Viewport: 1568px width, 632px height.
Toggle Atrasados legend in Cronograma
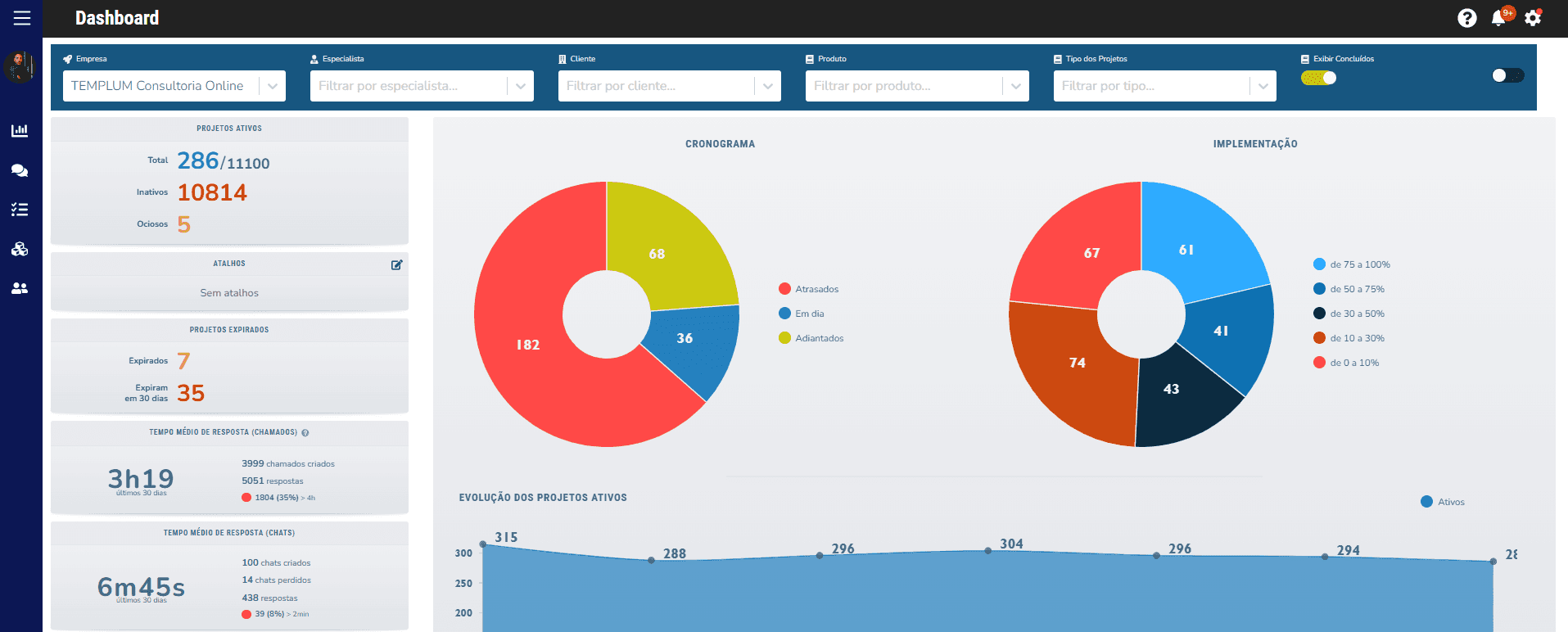pos(809,289)
